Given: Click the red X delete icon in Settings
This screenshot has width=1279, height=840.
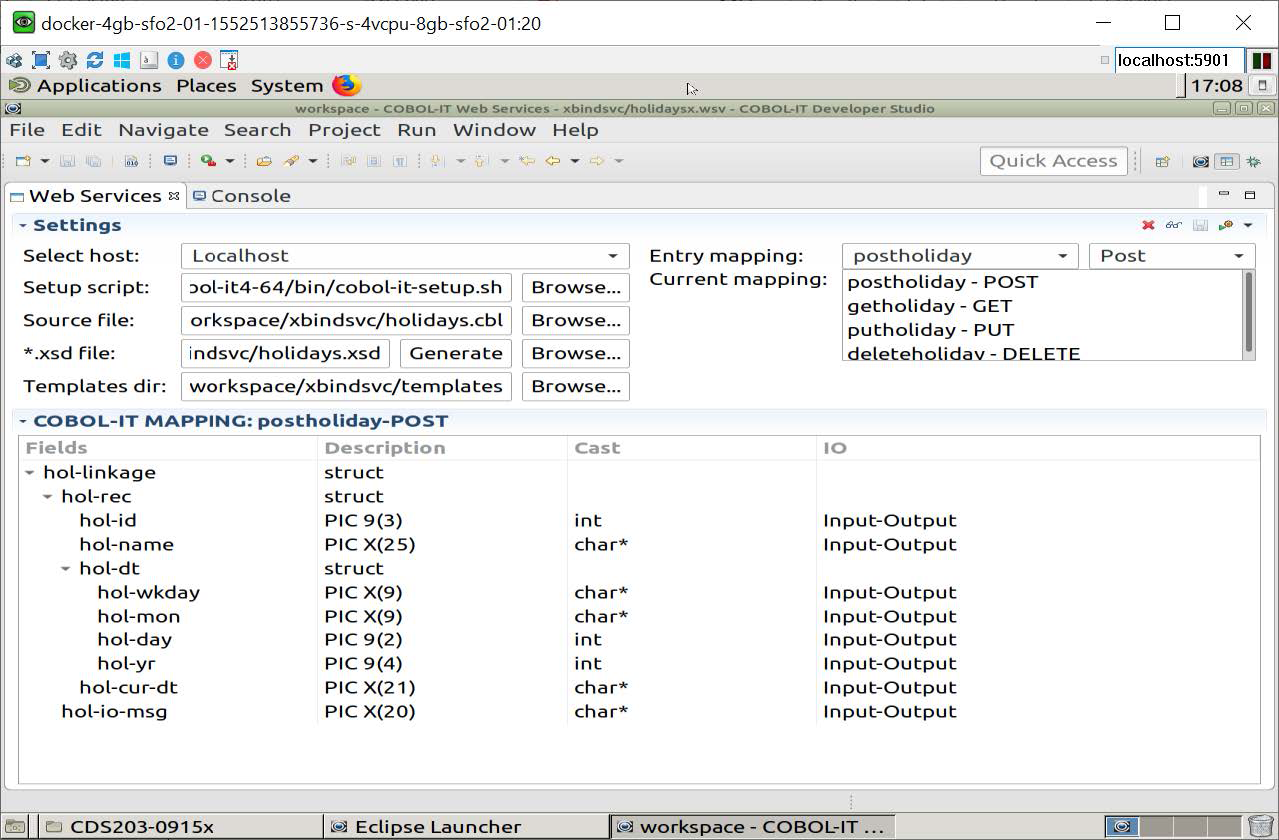Looking at the screenshot, I should (x=1148, y=225).
